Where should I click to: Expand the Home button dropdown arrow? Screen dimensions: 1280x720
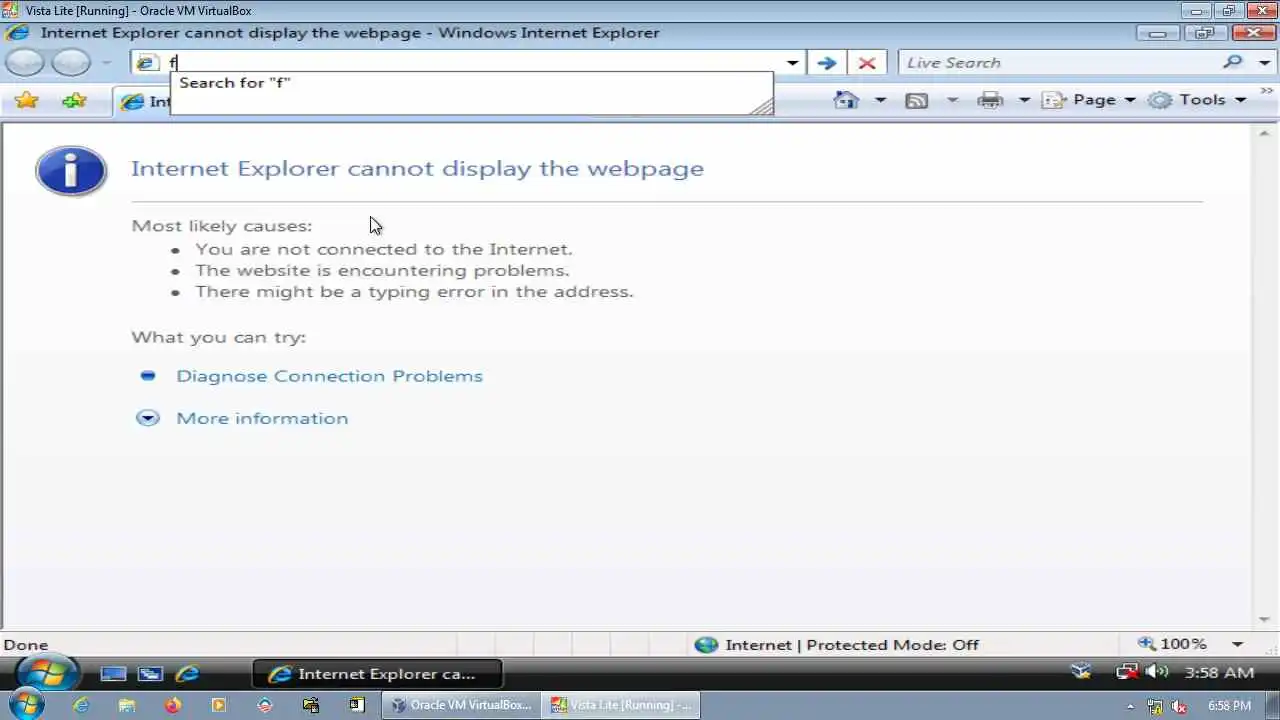[880, 100]
